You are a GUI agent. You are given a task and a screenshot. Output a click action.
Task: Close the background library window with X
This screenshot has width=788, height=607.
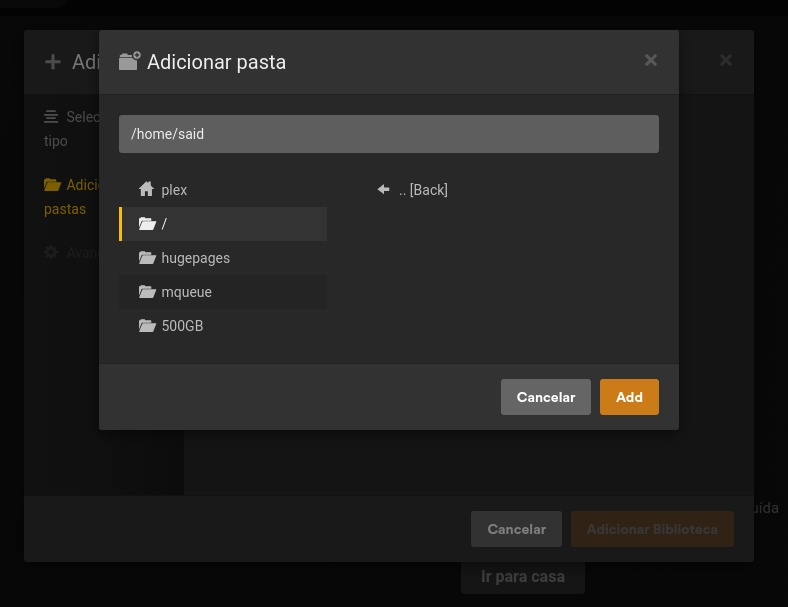(x=726, y=60)
